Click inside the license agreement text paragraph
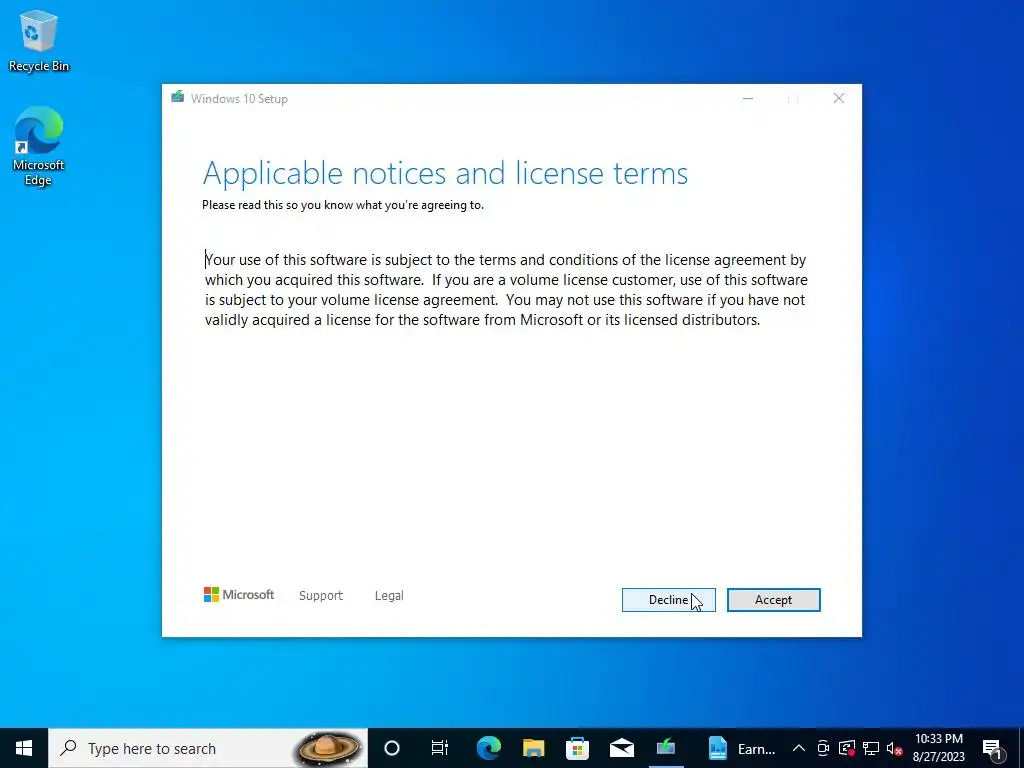The height and width of the screenshot is (768, 1024). point(506,290)
